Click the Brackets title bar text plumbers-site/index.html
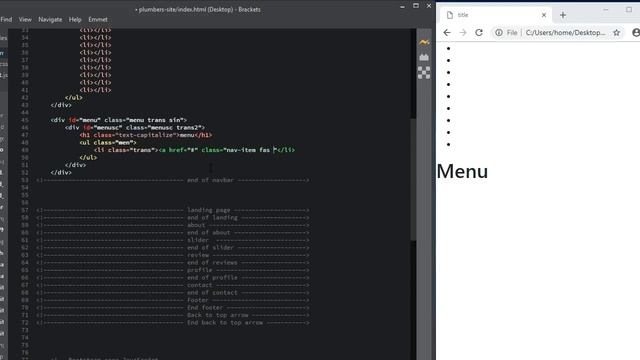The image size is (640, 360). click(x=198, y=9)
